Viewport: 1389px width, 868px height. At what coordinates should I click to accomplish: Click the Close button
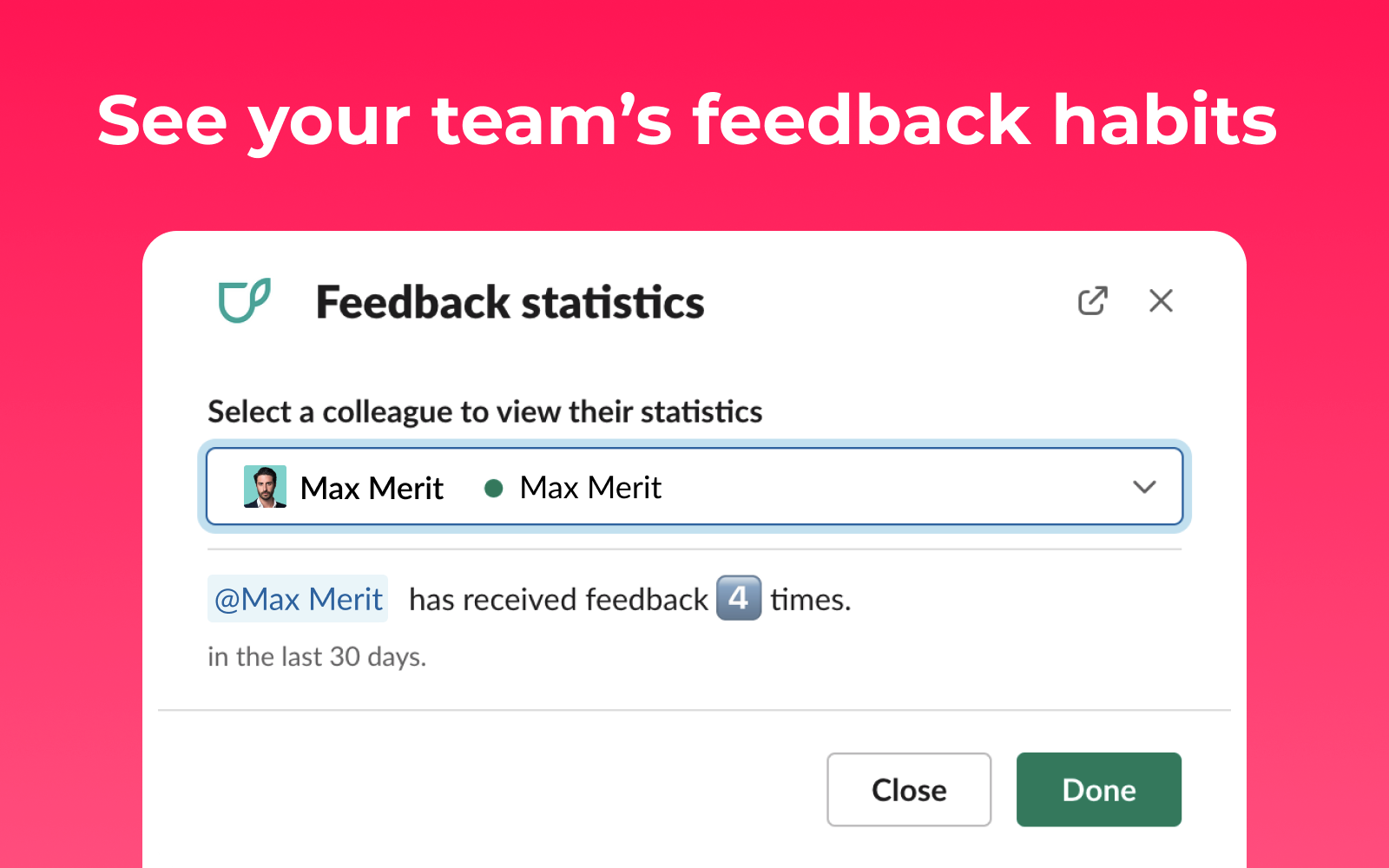[908, 789]
